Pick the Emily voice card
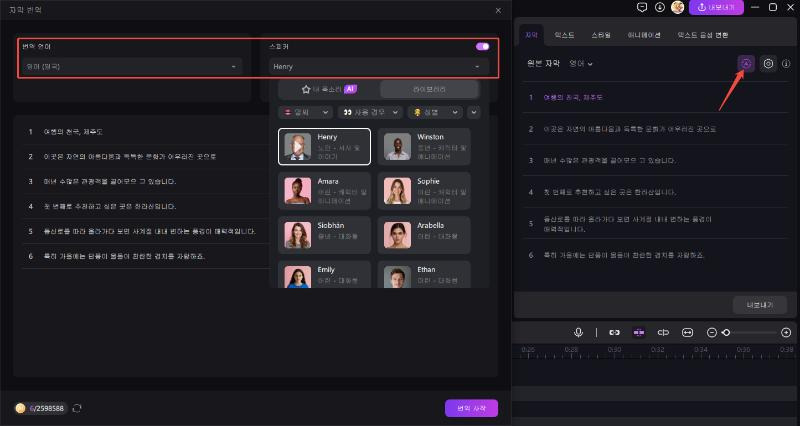This screenshot has height=426, width=800. point(324,274)
